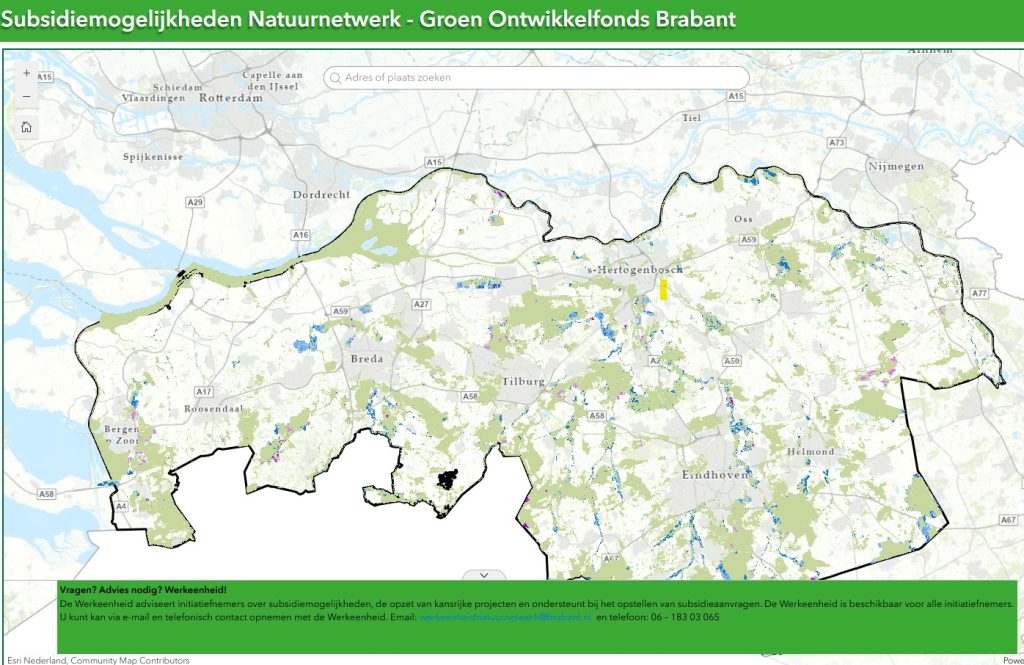Click the Helmond city label
The height and width of the screenshot is (665, 1024).
810,451
